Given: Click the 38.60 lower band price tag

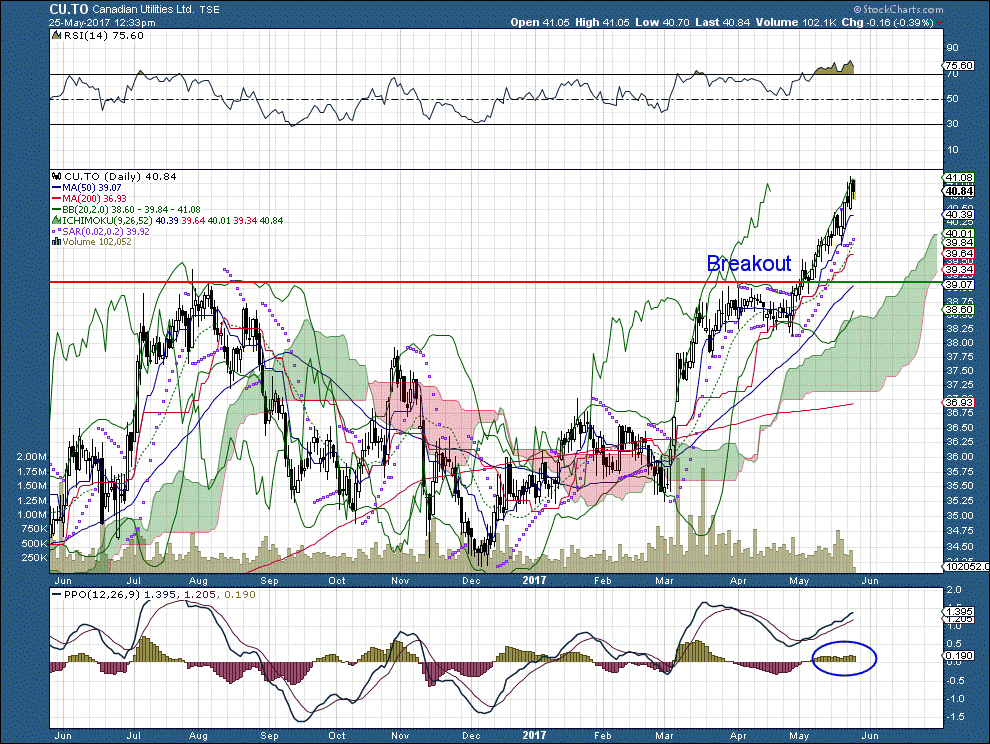Looking at the screenshot, I should (x=958, y=309).
